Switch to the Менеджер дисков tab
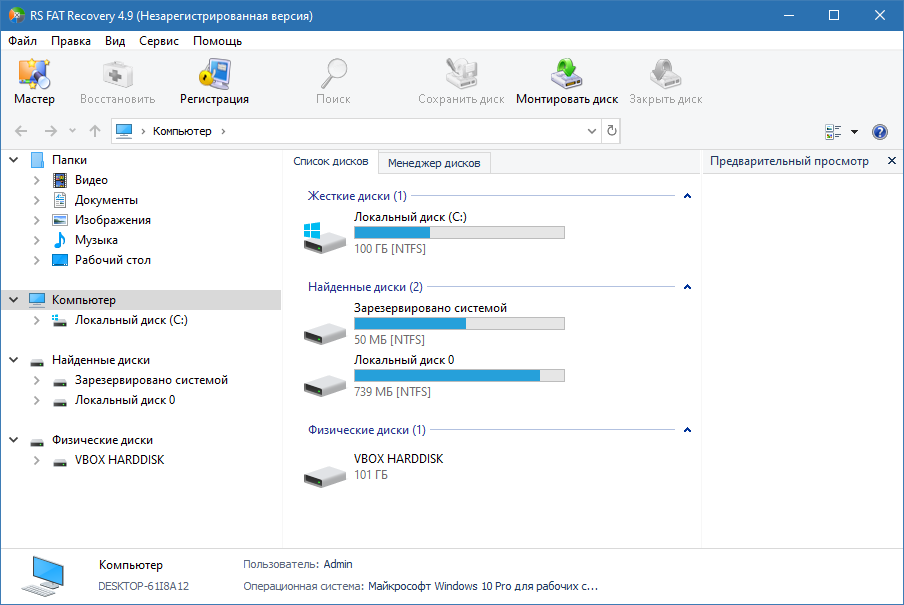This screenshot has width=904, height=605. (x=434, y=163)
